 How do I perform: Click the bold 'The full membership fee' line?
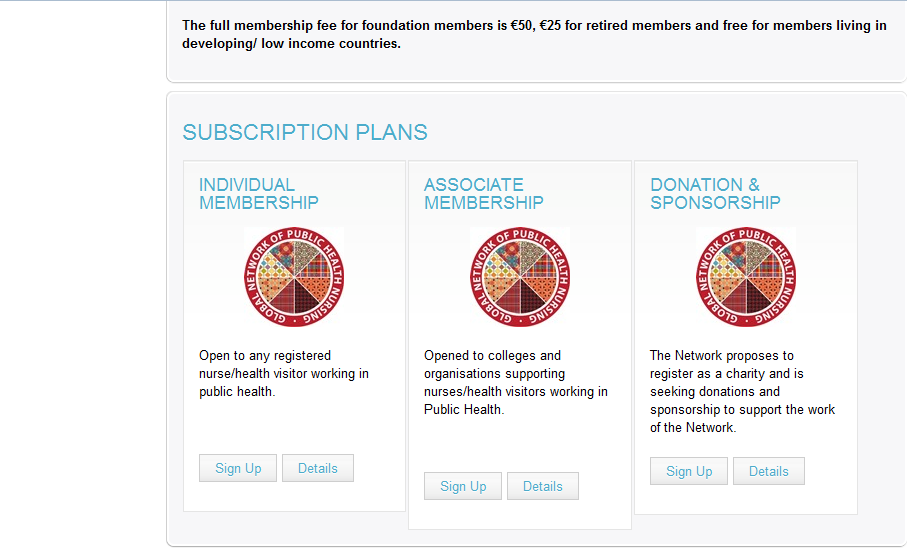(534, 25)
